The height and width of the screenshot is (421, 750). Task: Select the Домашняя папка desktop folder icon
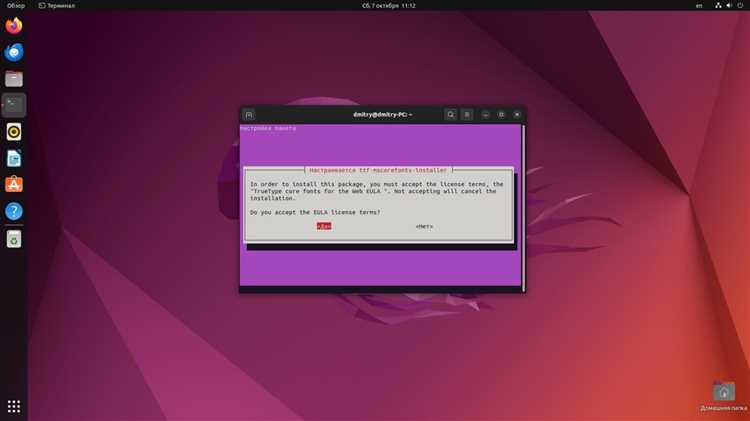[724, 396]
